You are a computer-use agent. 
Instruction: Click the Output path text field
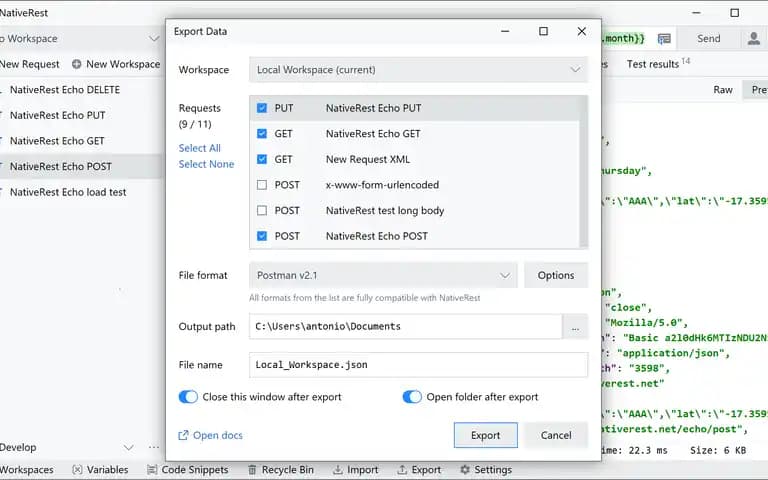[x=406, y=327]
